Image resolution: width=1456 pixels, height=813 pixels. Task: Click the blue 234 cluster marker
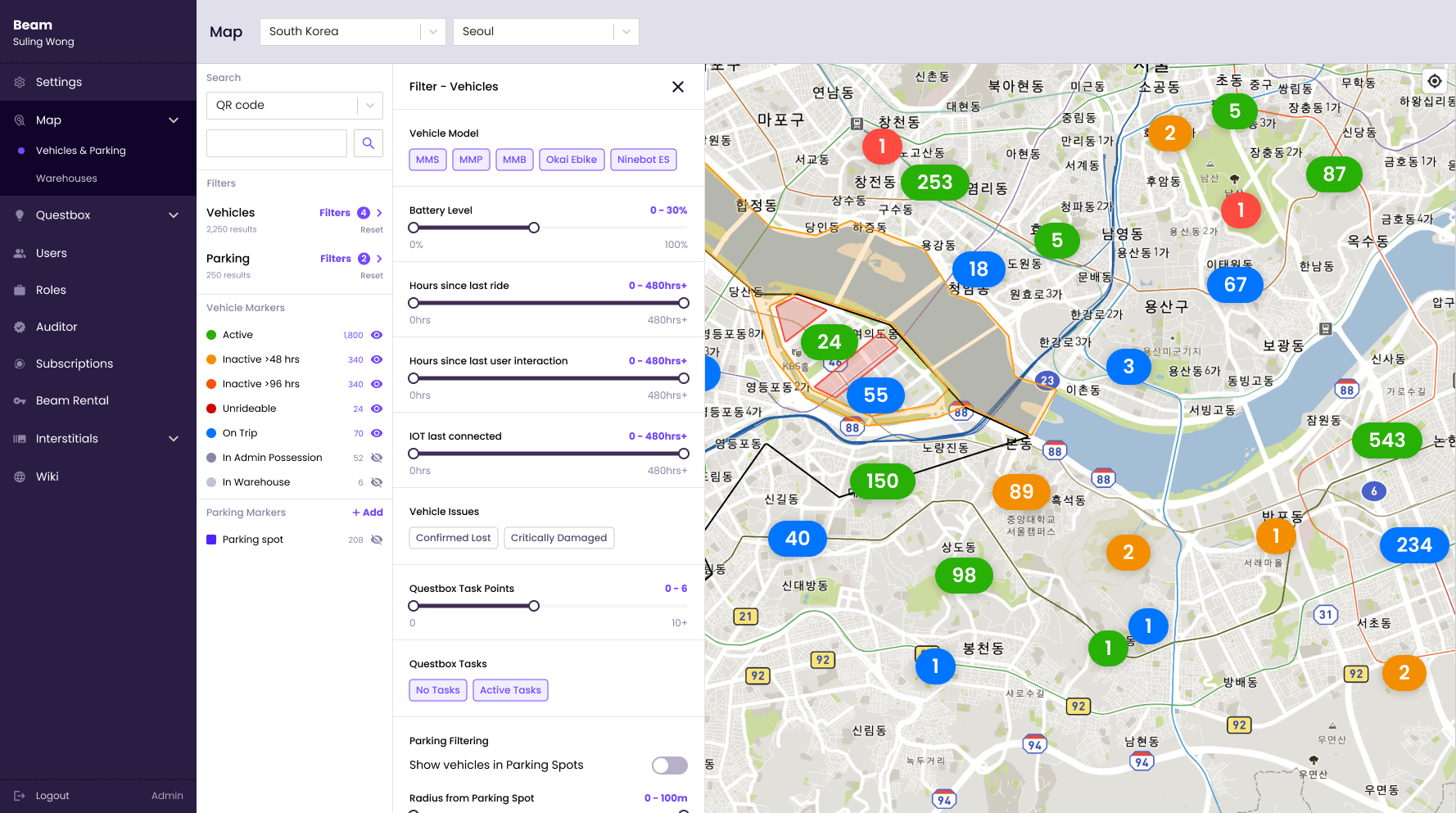(x=1414, y=545)
